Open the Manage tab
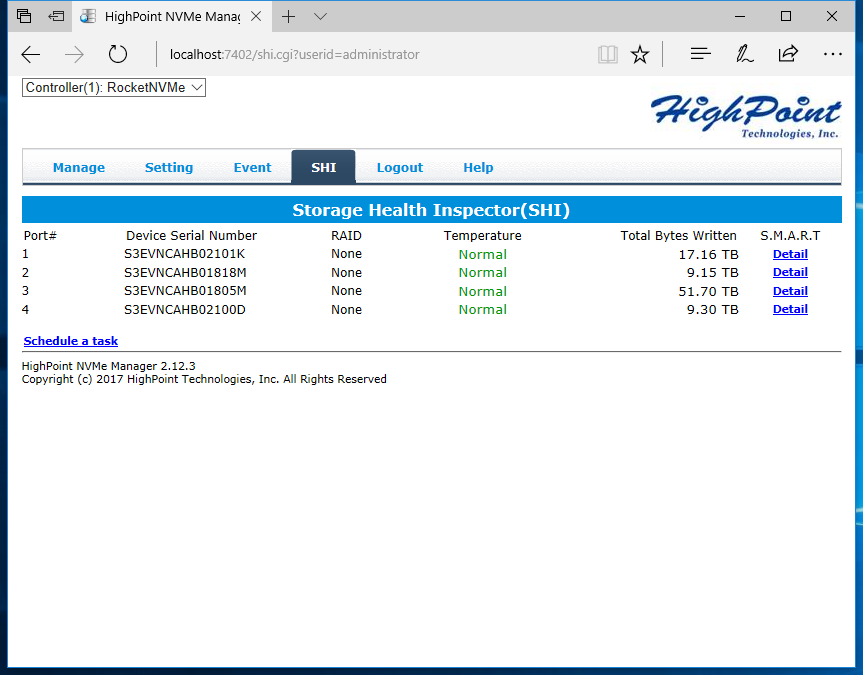The width and height of the screenshot is (863, 675). [79, 167]
